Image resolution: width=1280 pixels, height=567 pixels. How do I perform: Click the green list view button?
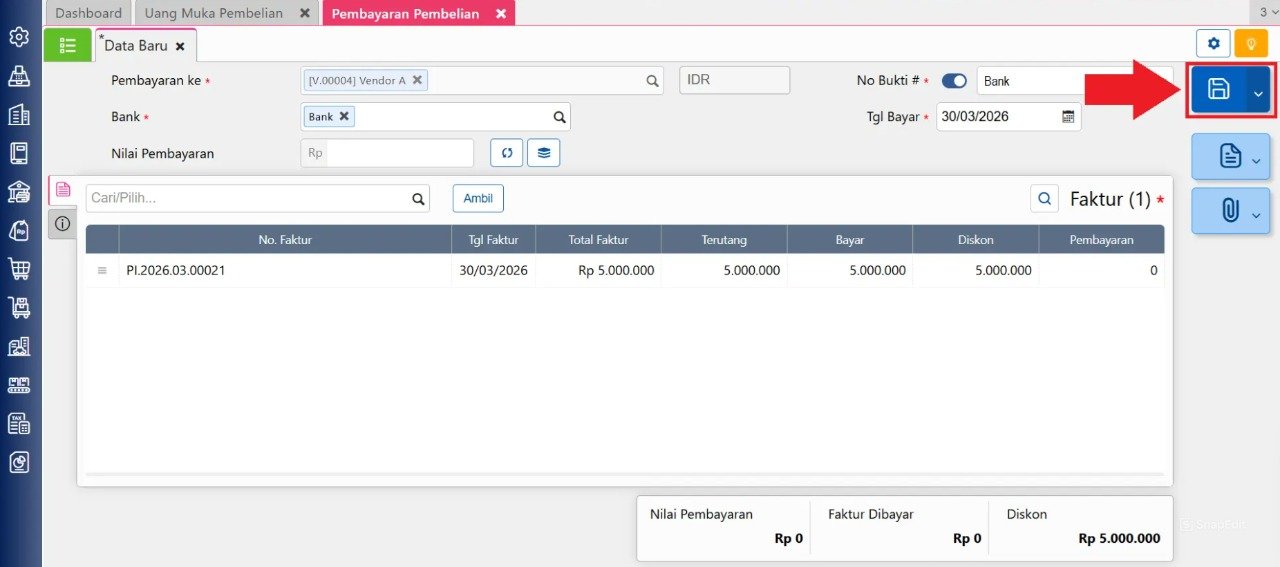point(68,45)
